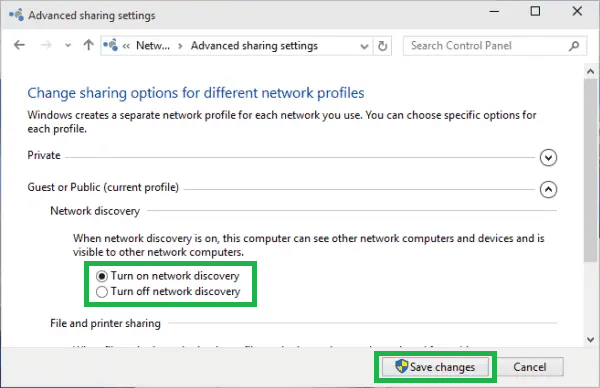Screen dimensions: 600x388
Task: Refresh the Advanced sharing settings page
Action: [x=382, y=46]
